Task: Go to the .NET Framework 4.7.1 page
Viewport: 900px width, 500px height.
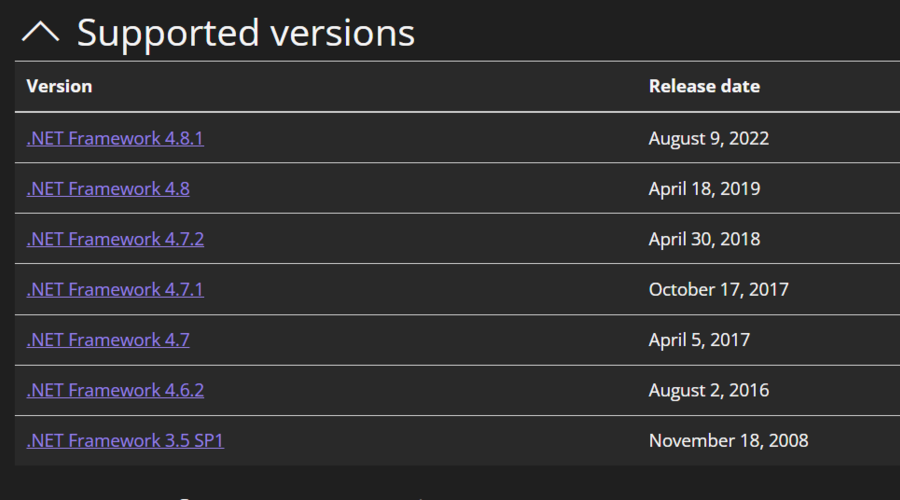Action: pos(115,289)
